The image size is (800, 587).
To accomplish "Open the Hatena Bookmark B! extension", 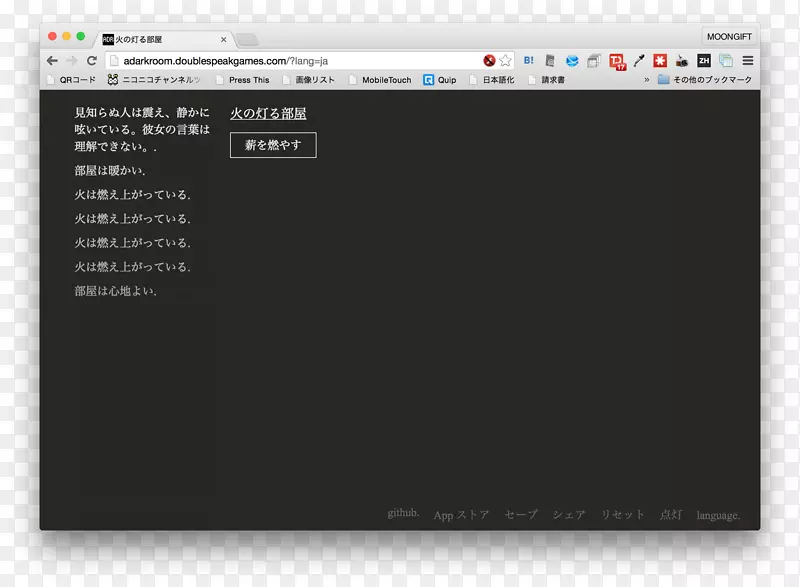I will [528, 60].
